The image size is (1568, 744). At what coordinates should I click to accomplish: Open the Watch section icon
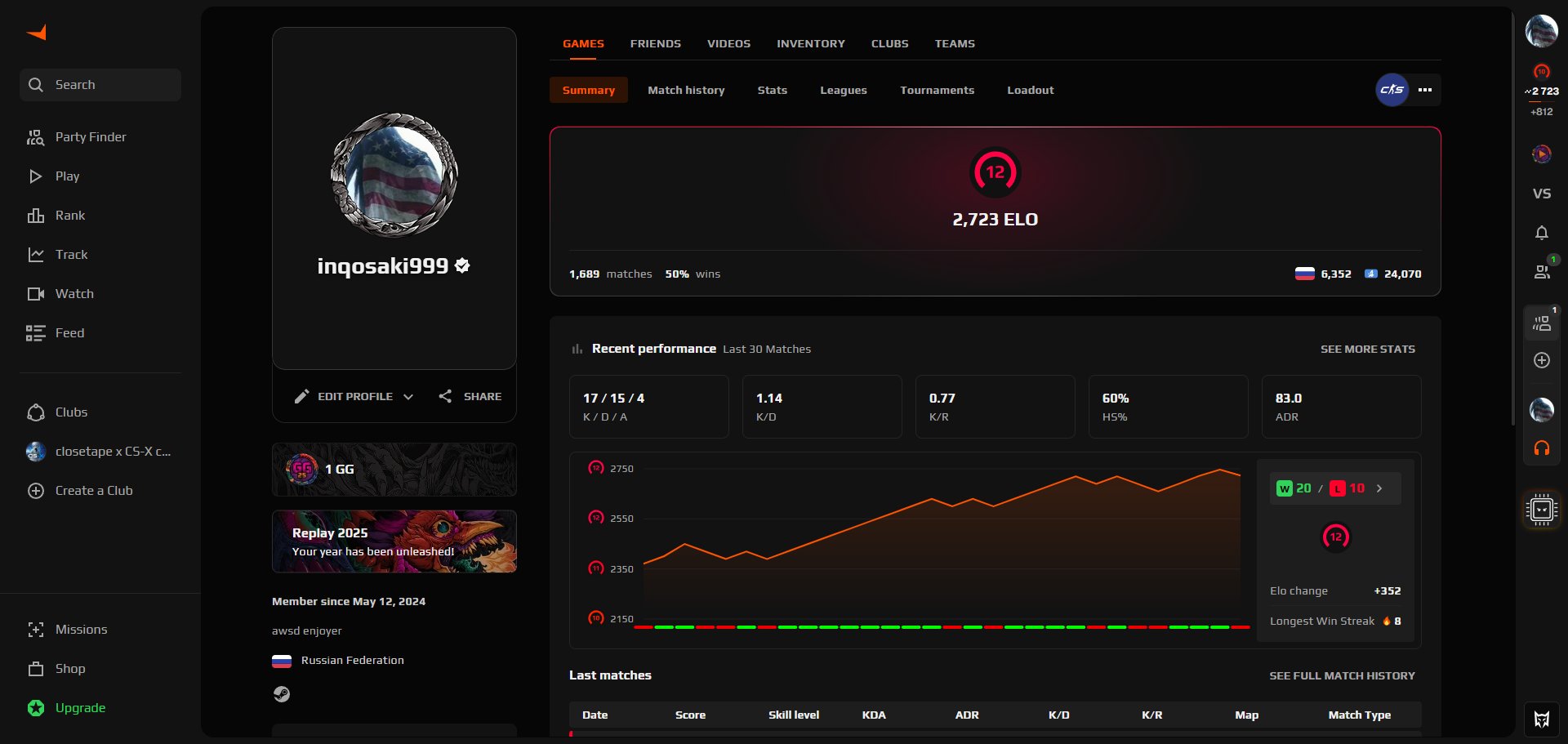pyautogui.click(x=35, y=293)
